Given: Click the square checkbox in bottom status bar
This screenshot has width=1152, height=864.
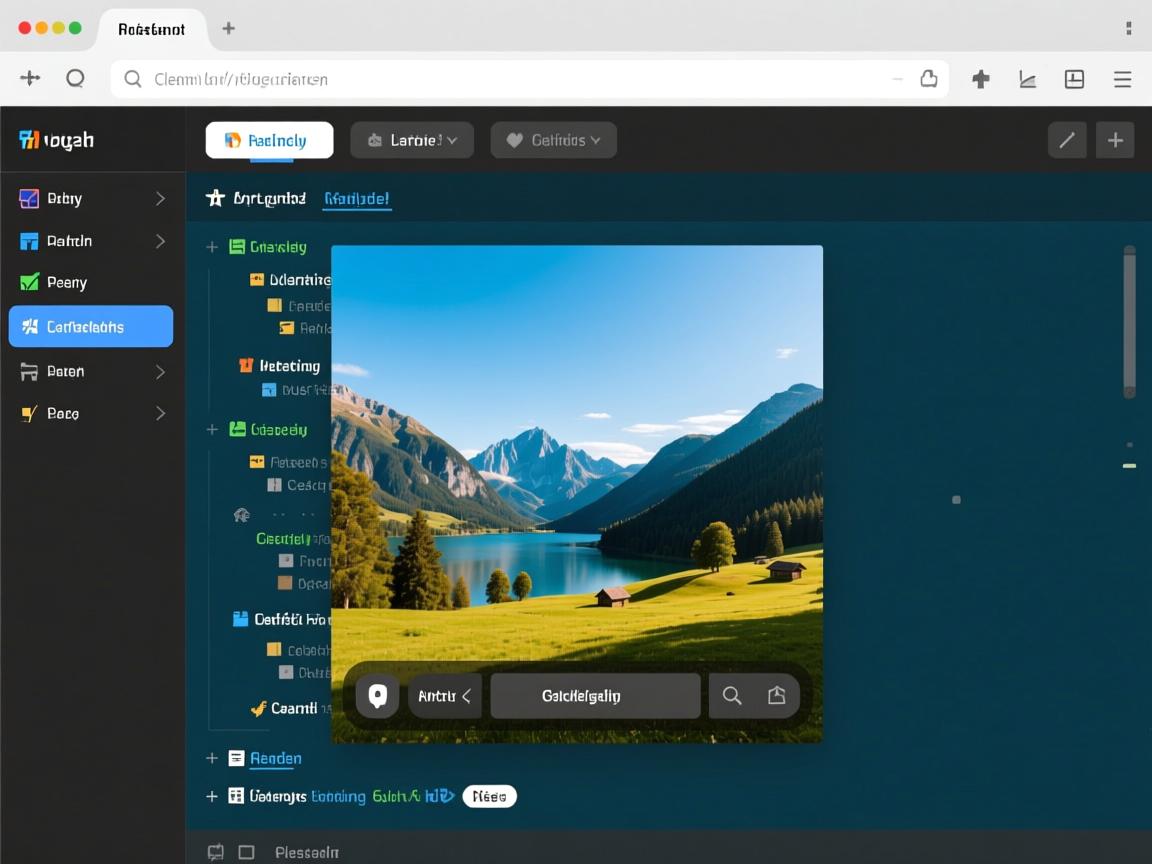Looking at the screenshot, I should coord(246,852).
